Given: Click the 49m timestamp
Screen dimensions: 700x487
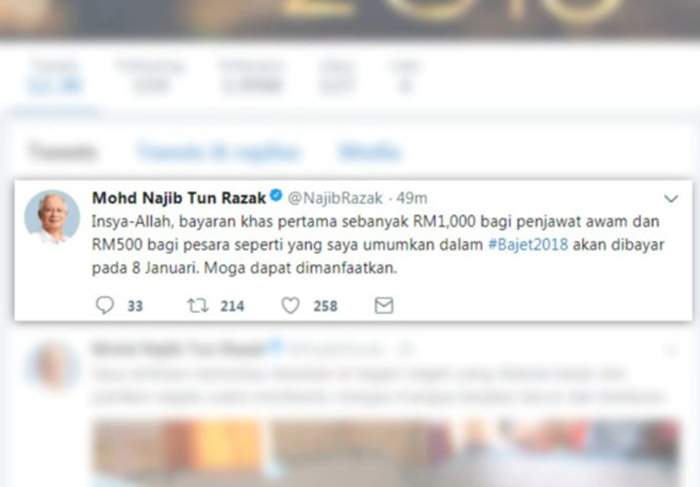Looking at the screenshot, I should [x=412, y=198].
